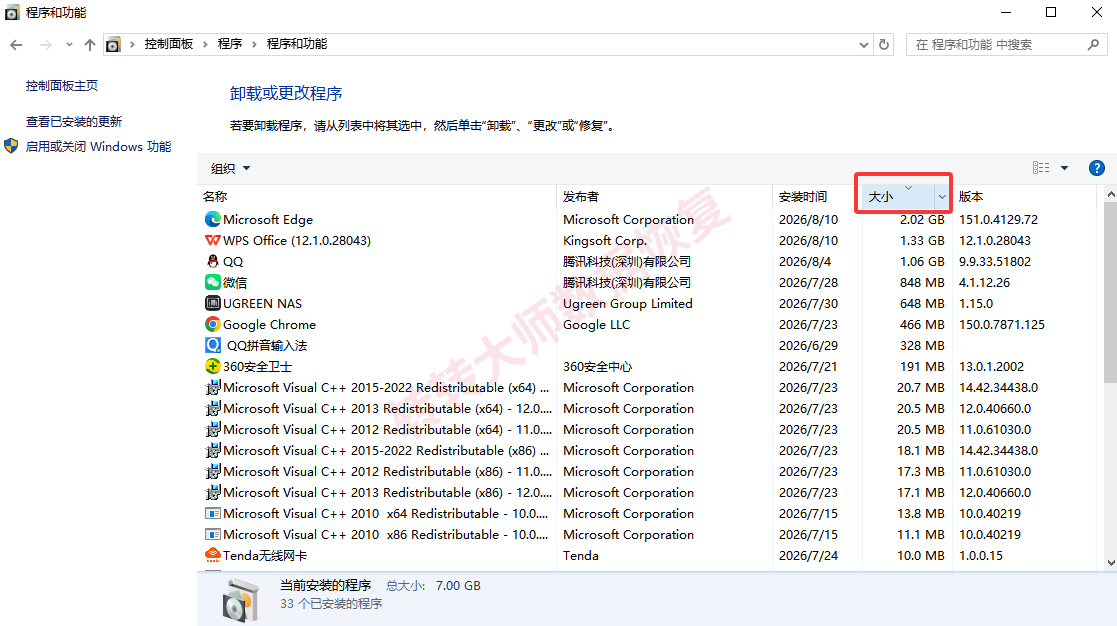Click the 360安全卫士 program icon
This screenshot has width=1117, height=626.
212,367
